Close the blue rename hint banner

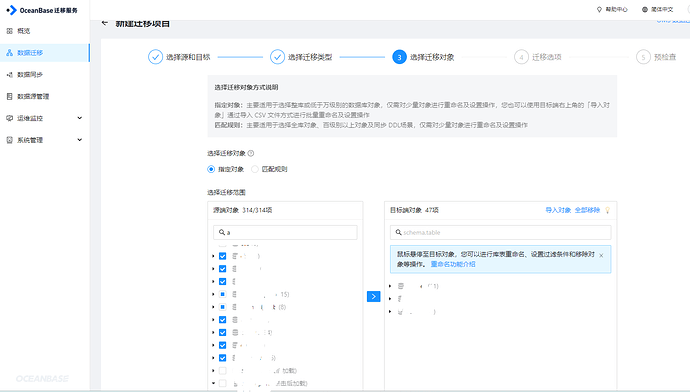(x=601, y=255)
